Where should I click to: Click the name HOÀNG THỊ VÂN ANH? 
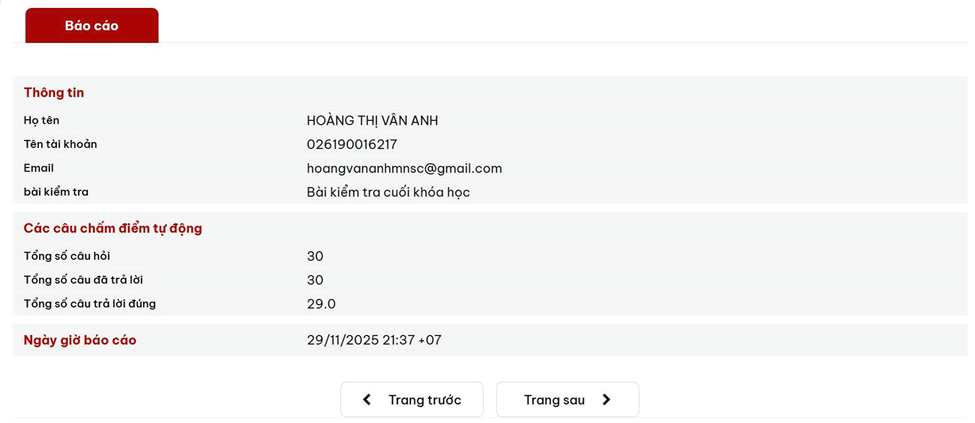pyautogui.click(x=372, y=121)
